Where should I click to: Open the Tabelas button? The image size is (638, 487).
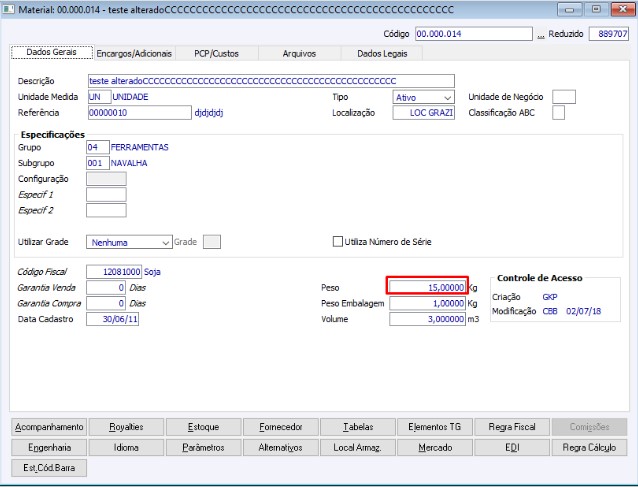click(358, 427)
